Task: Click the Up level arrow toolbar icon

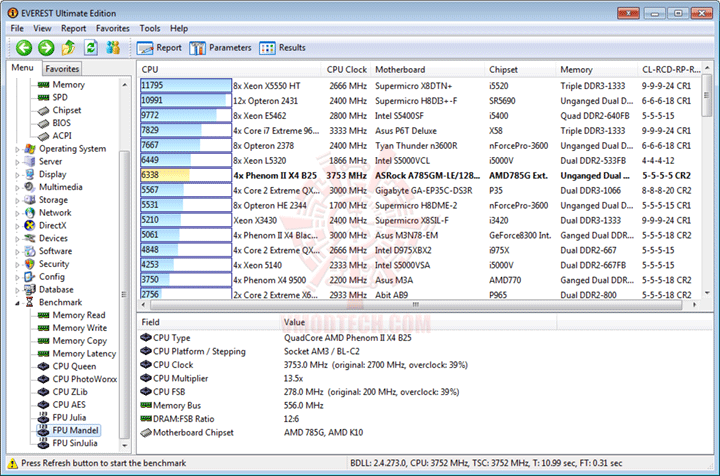Action: pyautogui.click(x=68, y=48)
